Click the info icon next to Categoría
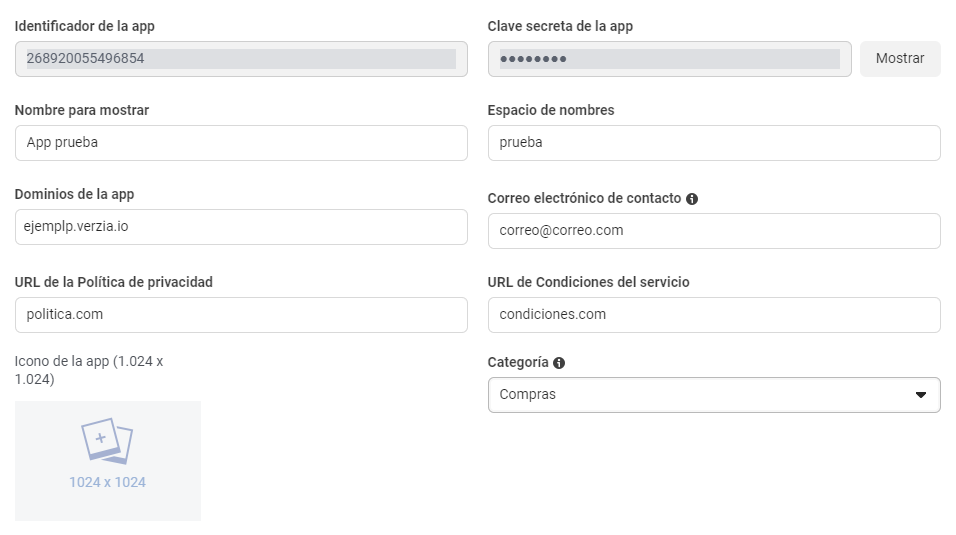This screenshot has width=956, height=535. click(559, 363)
